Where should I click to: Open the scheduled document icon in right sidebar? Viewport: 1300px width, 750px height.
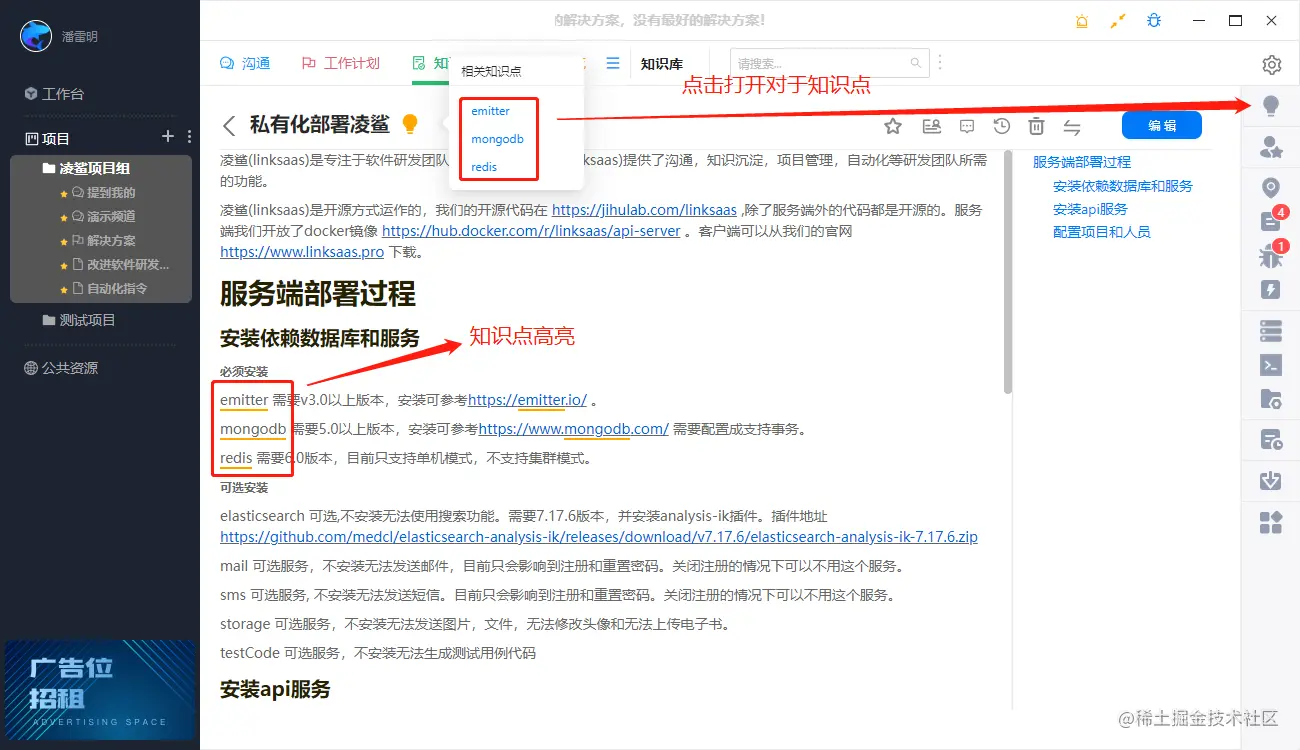point(1271,439)
